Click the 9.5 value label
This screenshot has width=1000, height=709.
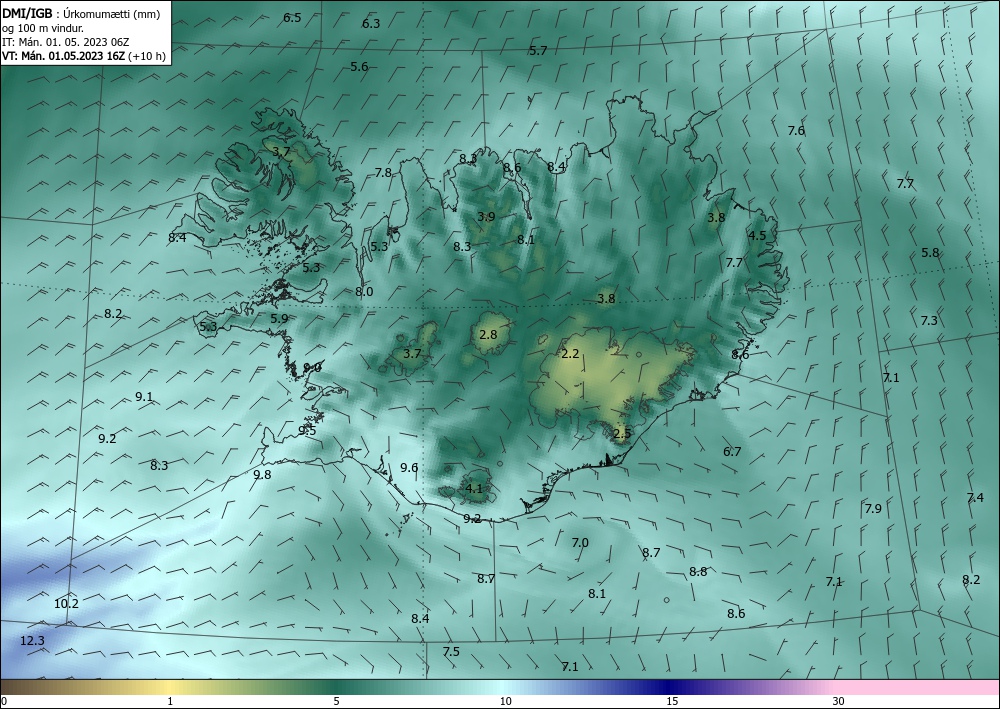(x=307, y=431)
